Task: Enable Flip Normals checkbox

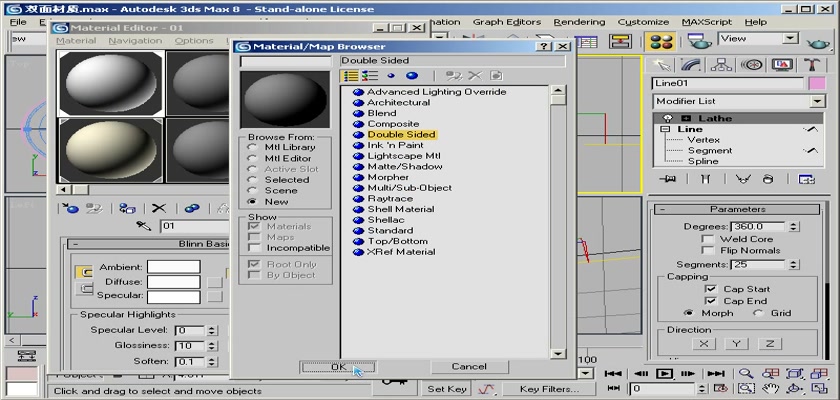Action: [708, 250]
